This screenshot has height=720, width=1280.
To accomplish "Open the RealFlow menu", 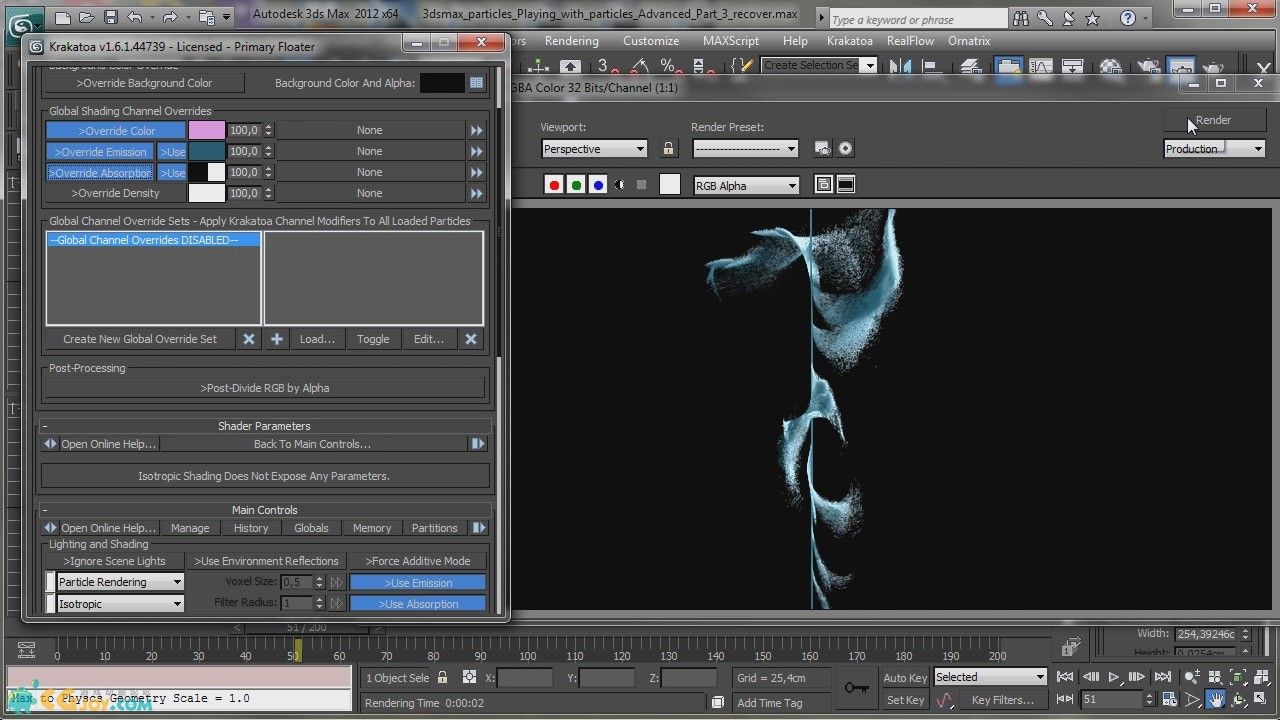I will point(910,41).
